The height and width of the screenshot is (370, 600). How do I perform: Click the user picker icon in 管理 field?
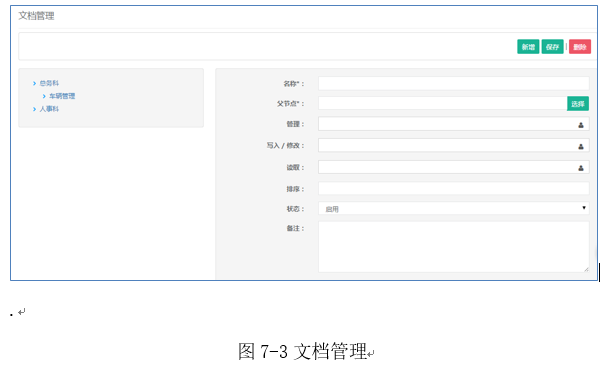580,125
